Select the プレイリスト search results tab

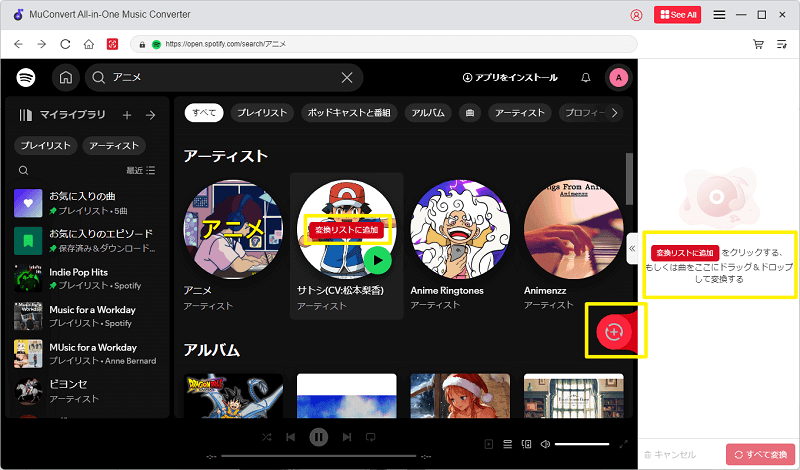pyautogui.click(x=262, y=113)
